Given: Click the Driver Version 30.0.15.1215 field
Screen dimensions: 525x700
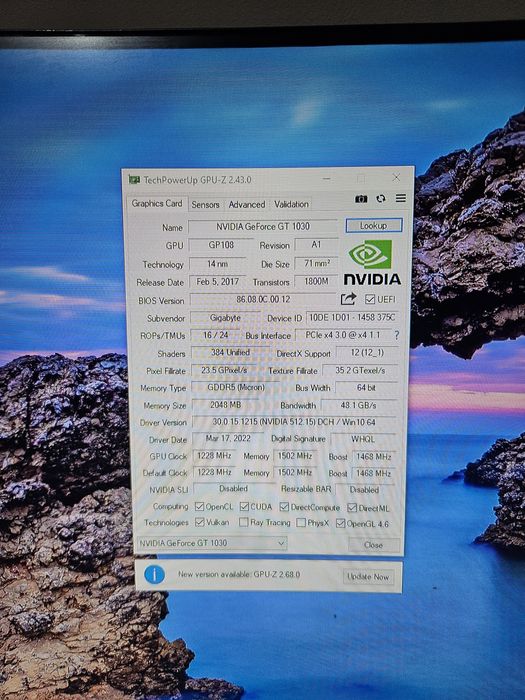Looking at the screenshot, I should click(294, 421).
